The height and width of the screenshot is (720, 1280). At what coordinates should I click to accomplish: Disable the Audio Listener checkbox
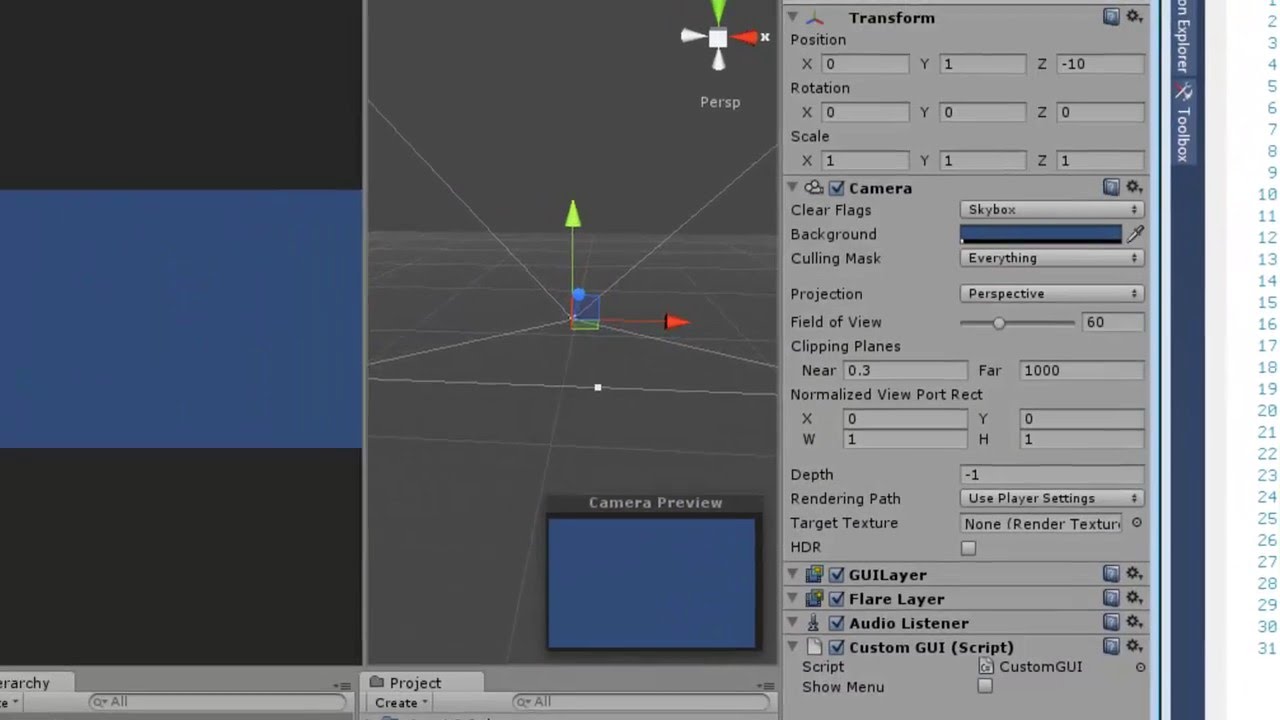(837, 623)
